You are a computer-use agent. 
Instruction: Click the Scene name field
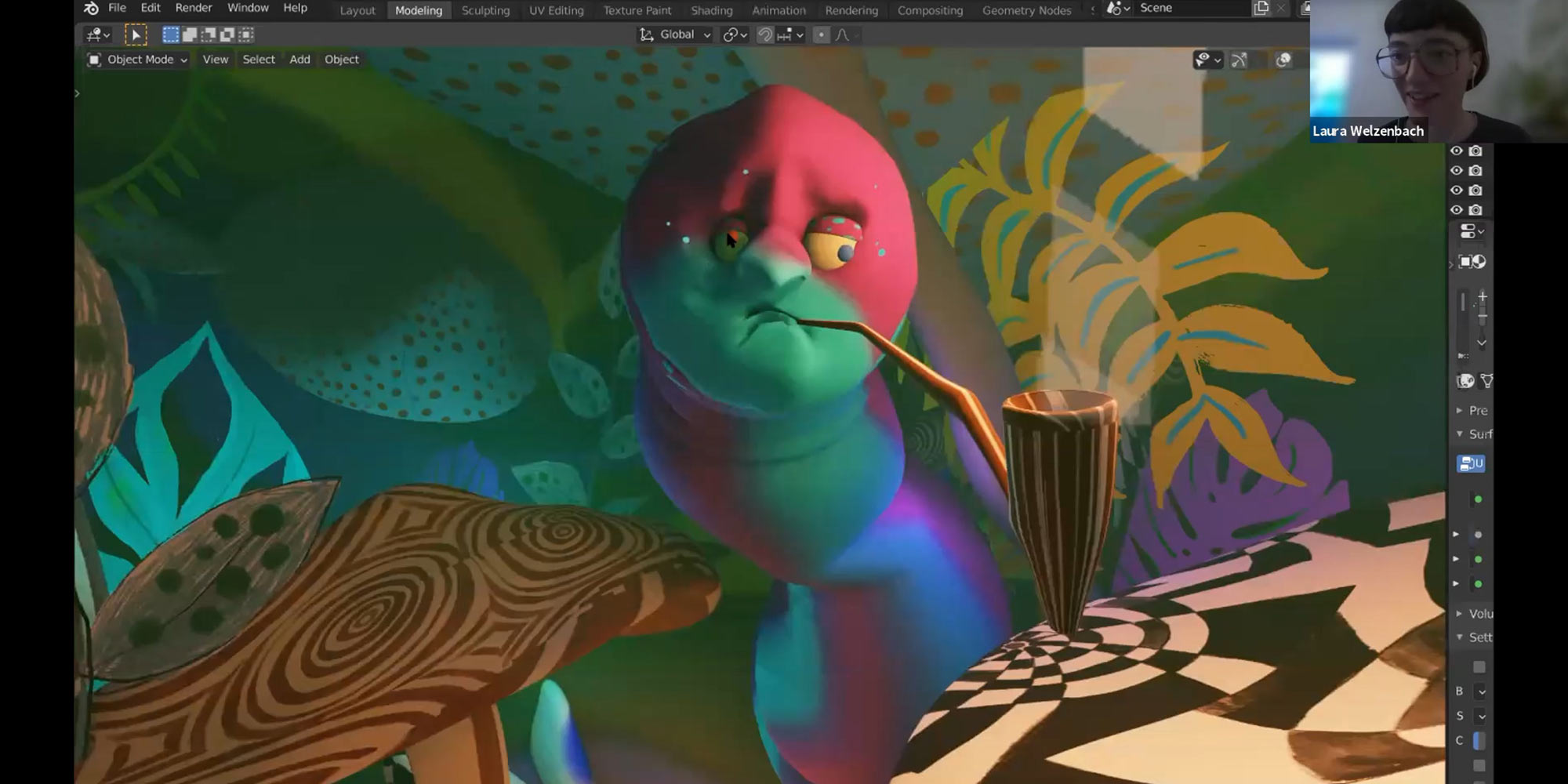(1192, 8)
